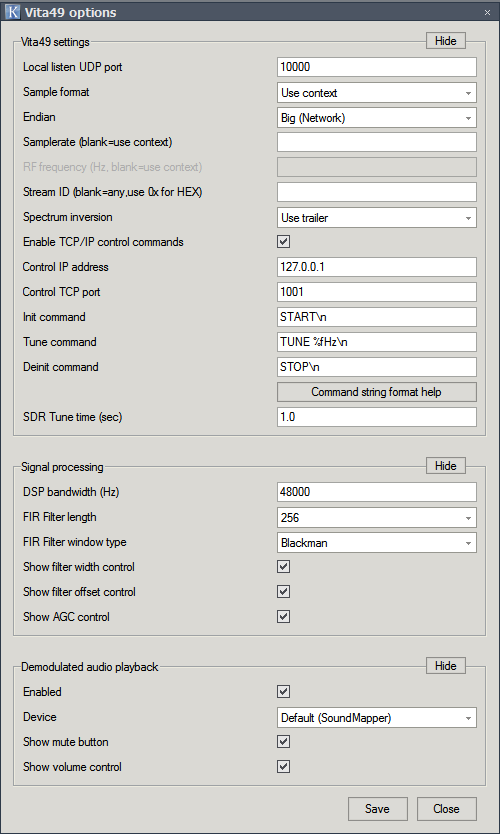The image size is (500, 834).
Task: Click the SDR Tune time field
Action: pyautogui.click(x=377, y=417)
